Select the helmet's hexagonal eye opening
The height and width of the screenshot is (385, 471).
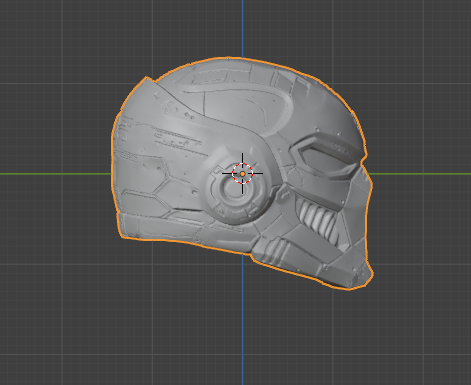point(327,157)
